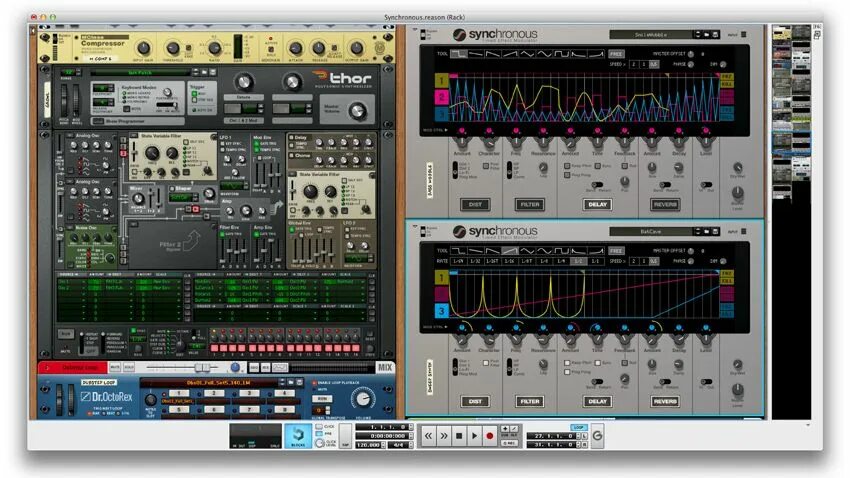
Task: Collapse the lower Synchronous device fold arrow
Action: [415, 226]
